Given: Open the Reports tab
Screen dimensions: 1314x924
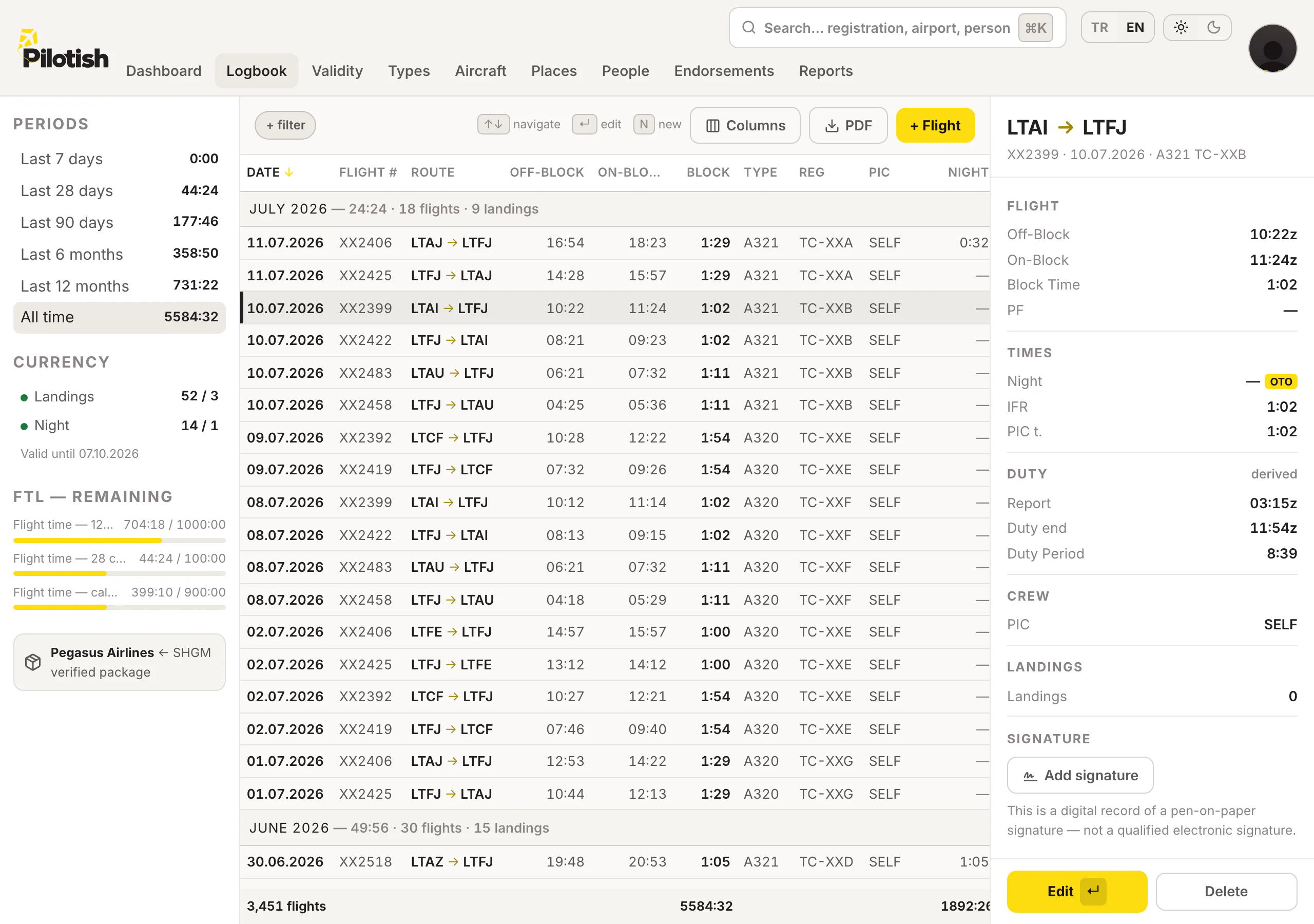Looking at the screenshot, I should [825, 71].
